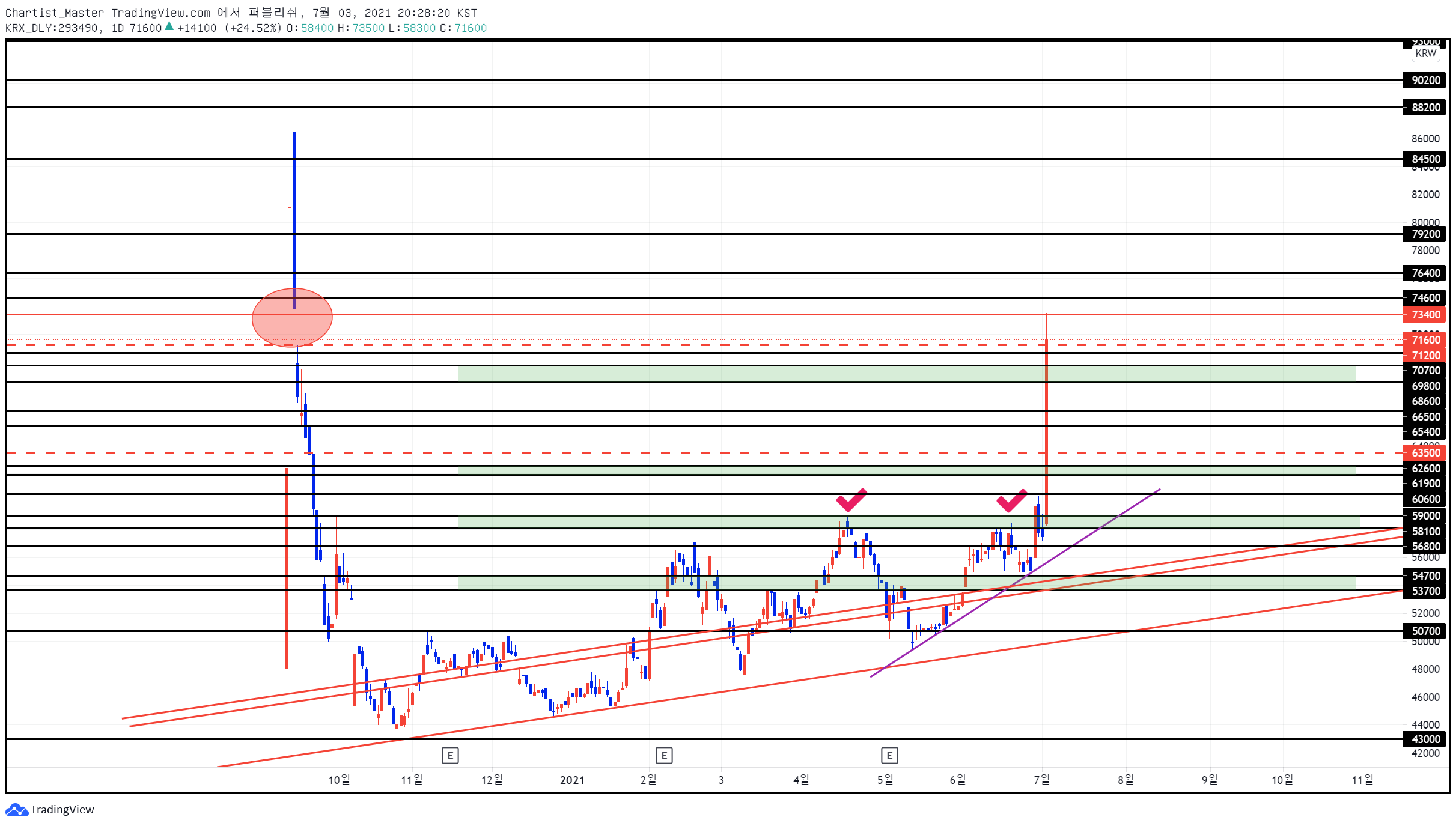Select the 62600 price level label
Image resolution: width=1456 pixels, height=826 pixels.
[x=1424, y=468]
